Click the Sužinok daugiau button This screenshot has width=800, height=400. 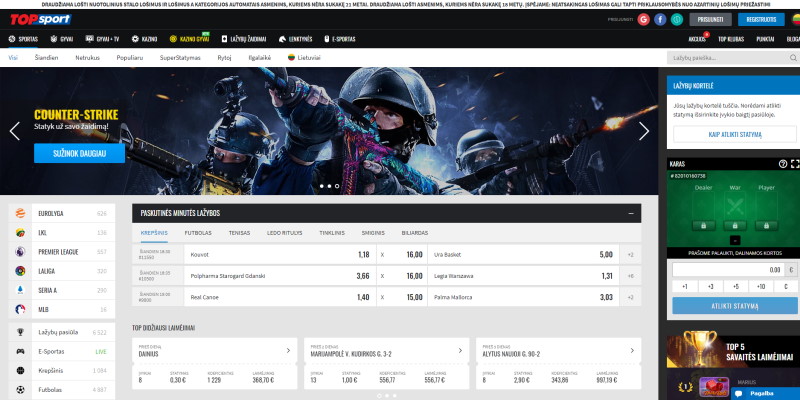79,153
